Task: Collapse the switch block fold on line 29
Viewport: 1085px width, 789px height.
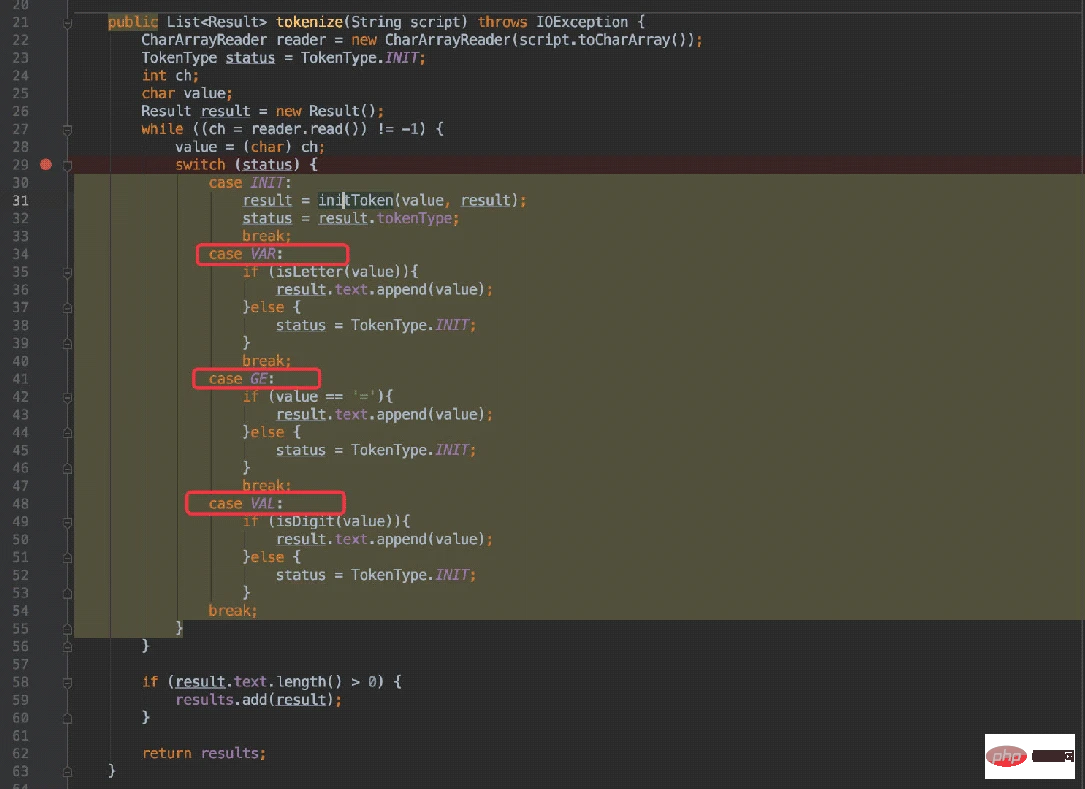Action: [66, 164]
